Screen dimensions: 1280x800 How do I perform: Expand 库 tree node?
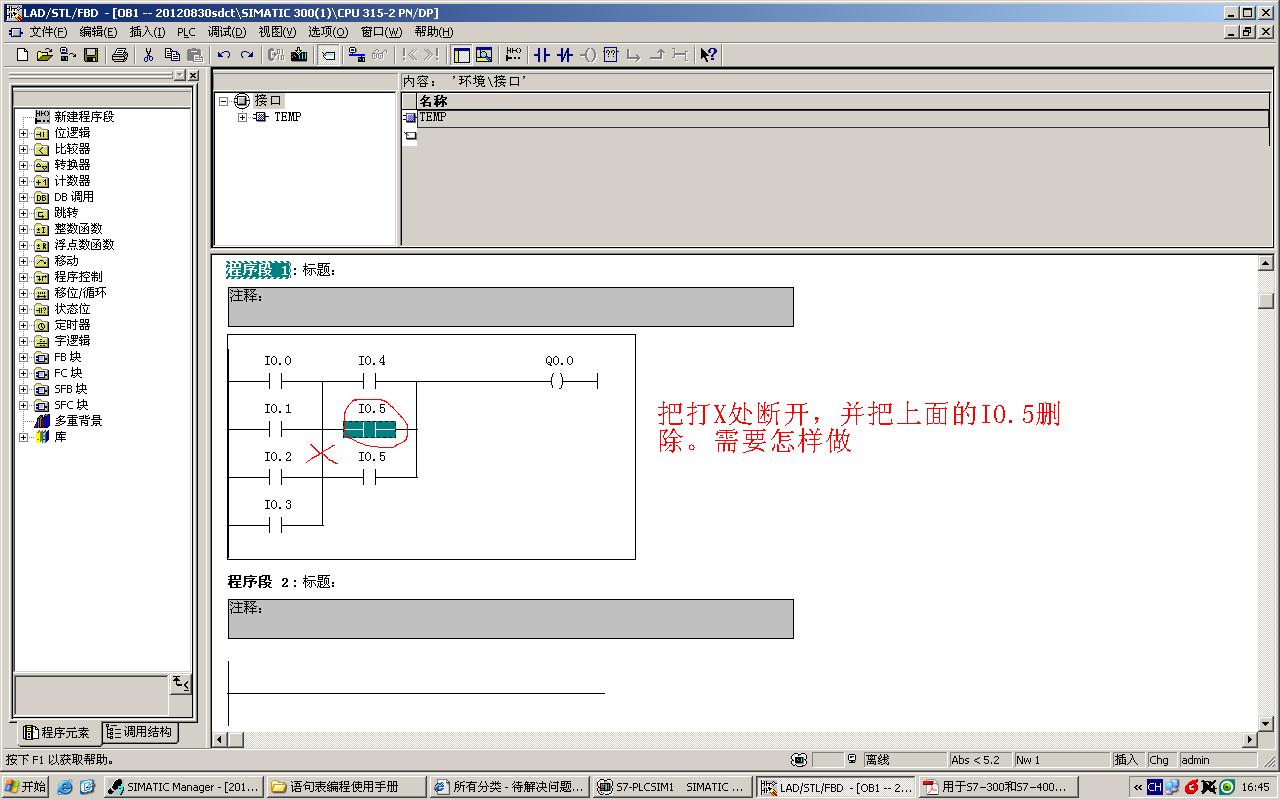pyautogui.click(x=24, y=437)
